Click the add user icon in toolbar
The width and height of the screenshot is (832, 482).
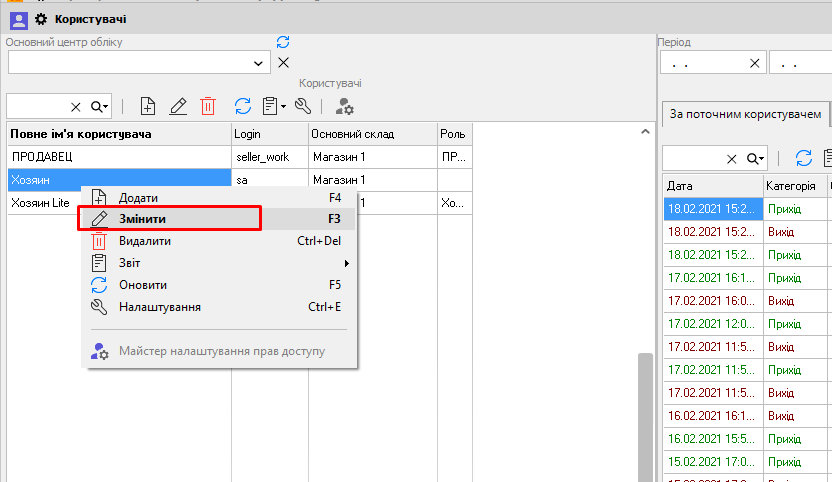(148, 106)
